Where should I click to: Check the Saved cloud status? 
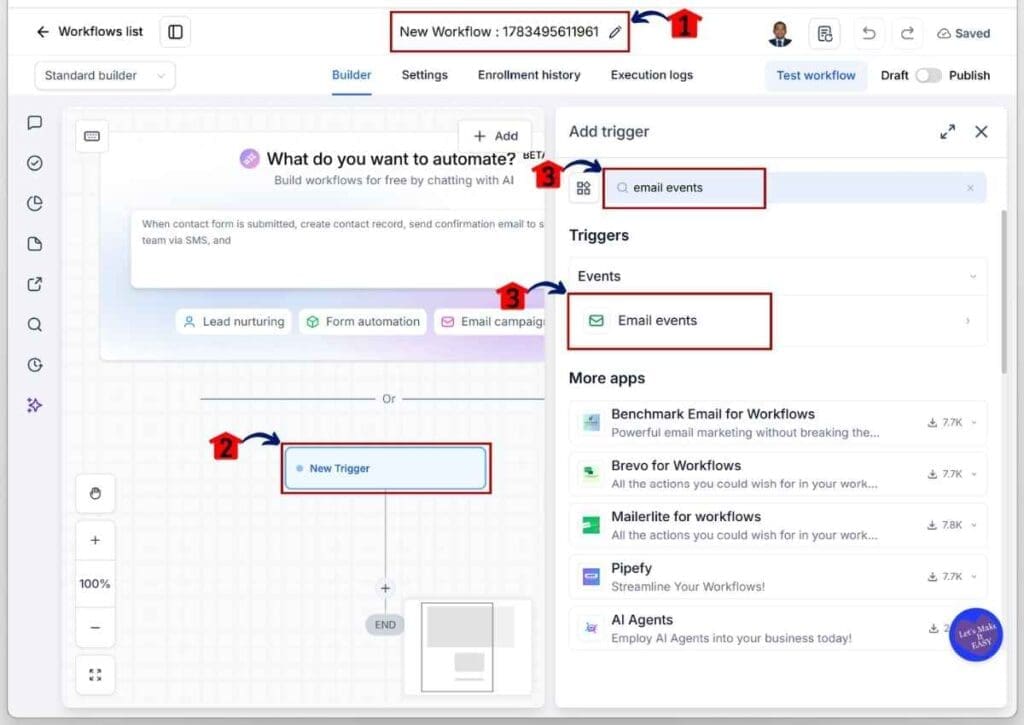coord(963,33)
